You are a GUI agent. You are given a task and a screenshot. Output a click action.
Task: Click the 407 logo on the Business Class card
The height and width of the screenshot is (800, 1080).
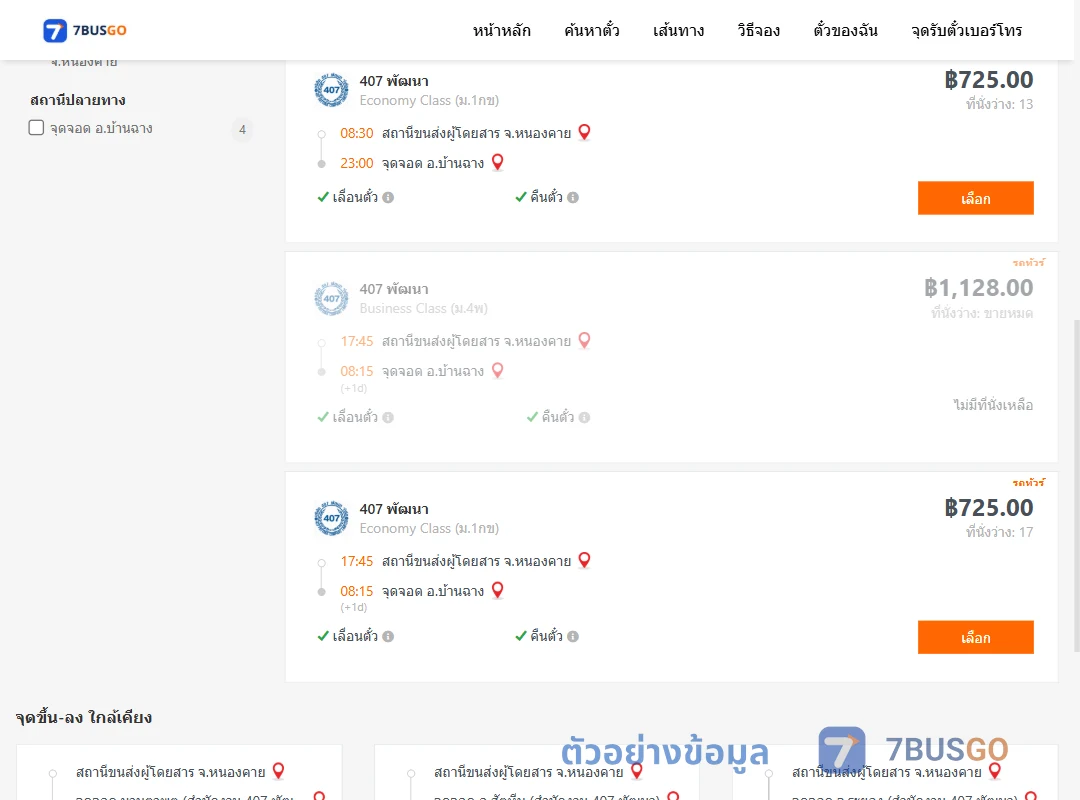coord(331,298)
